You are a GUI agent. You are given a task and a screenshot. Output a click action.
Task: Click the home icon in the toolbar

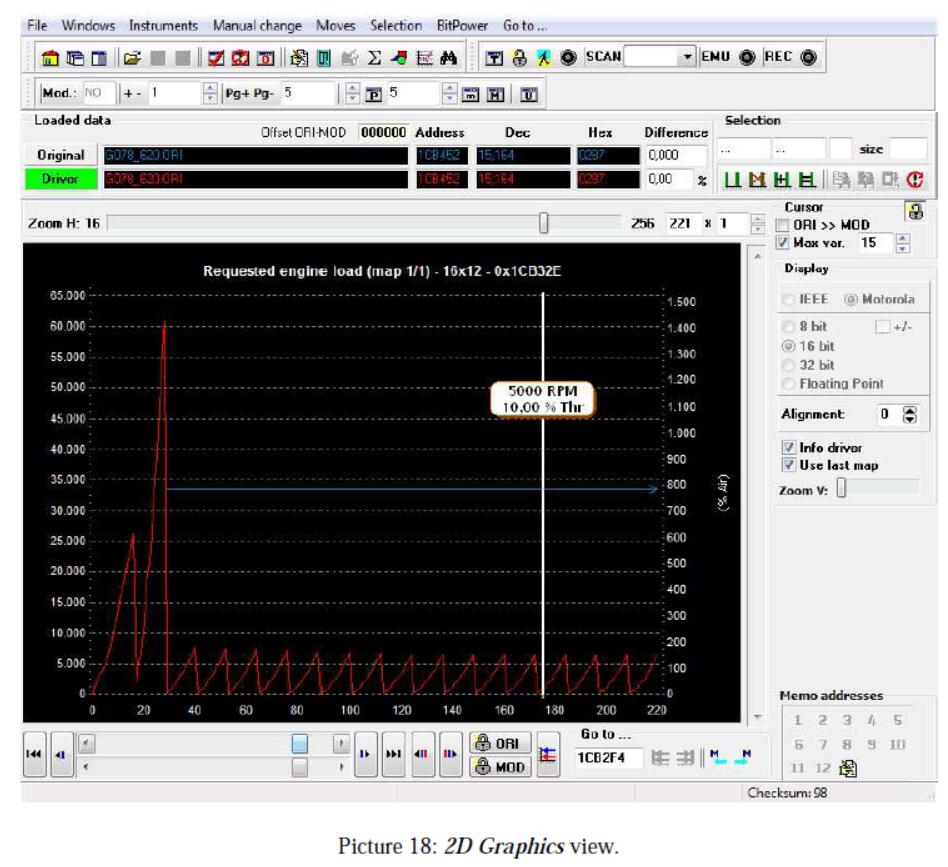49,58
